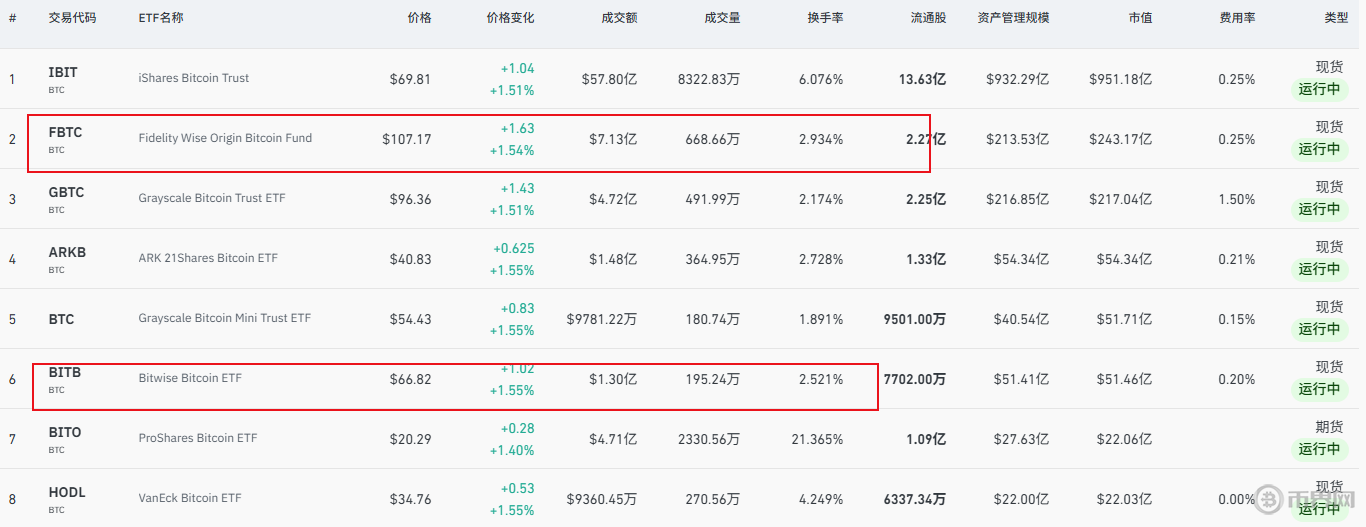Open ProShares Bitcoin ETF name link
This screenshot has width=1366, height=527.
198,438
